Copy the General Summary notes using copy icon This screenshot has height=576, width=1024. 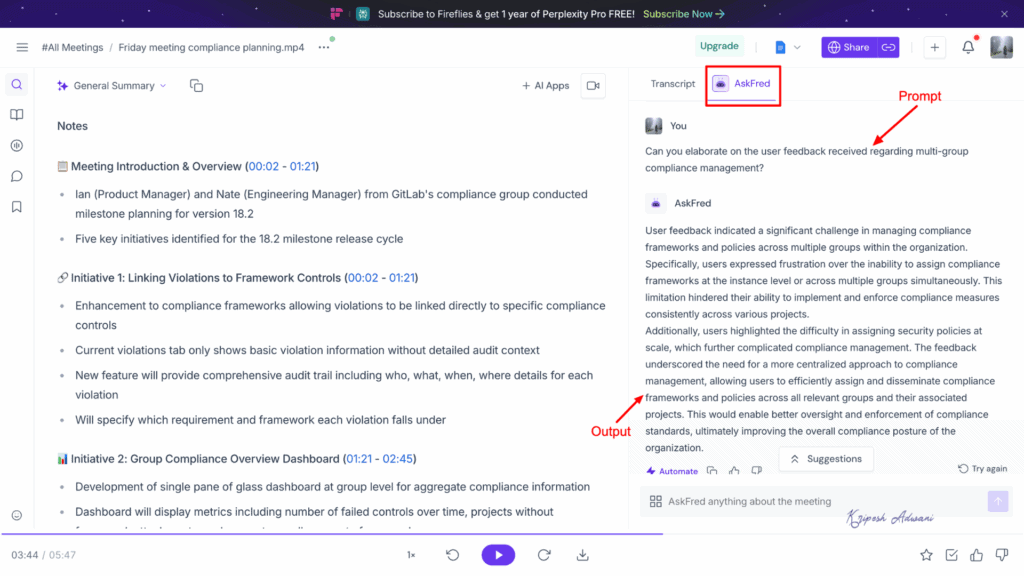[x=196, y=85]
